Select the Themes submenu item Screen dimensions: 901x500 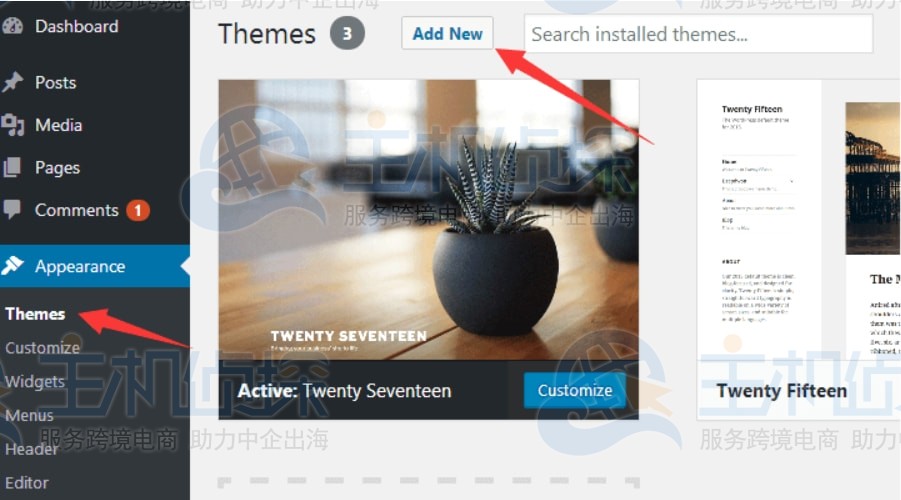click(x=35, y=314)
